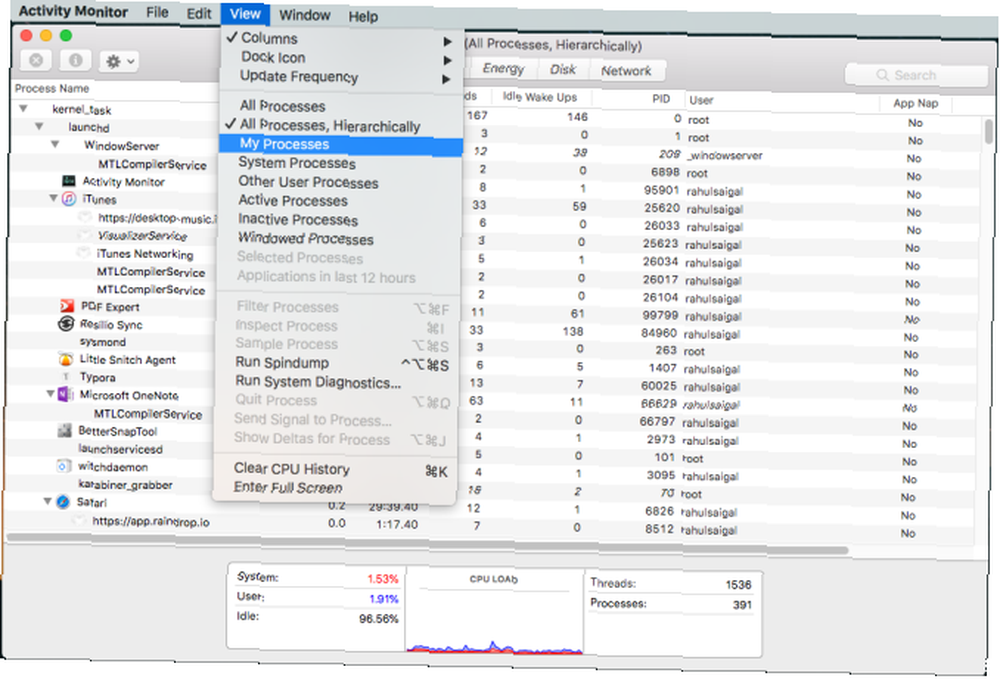1000x679 pixels.
Task: Switch to the Network tab
Action: coord(626,71)
